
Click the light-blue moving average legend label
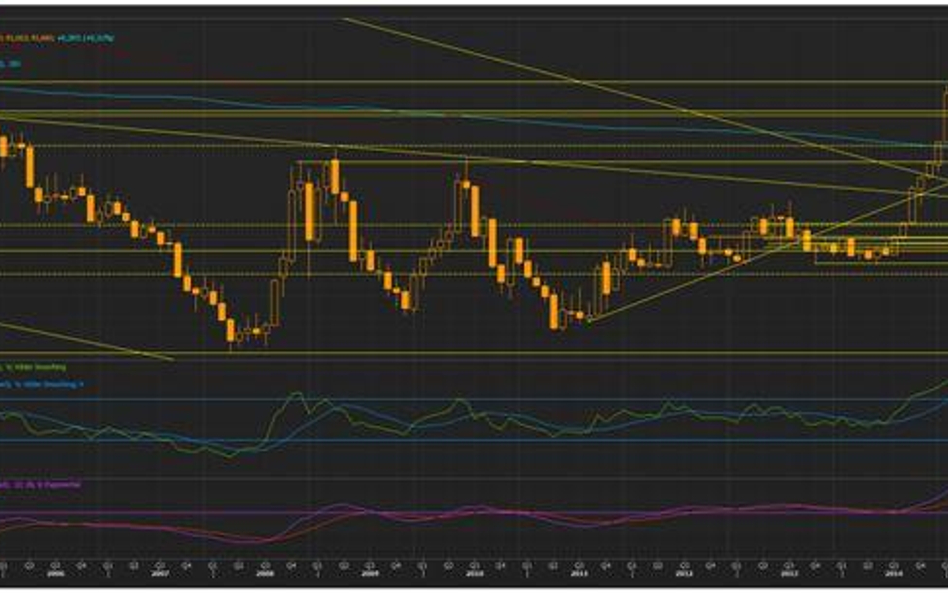10,63
